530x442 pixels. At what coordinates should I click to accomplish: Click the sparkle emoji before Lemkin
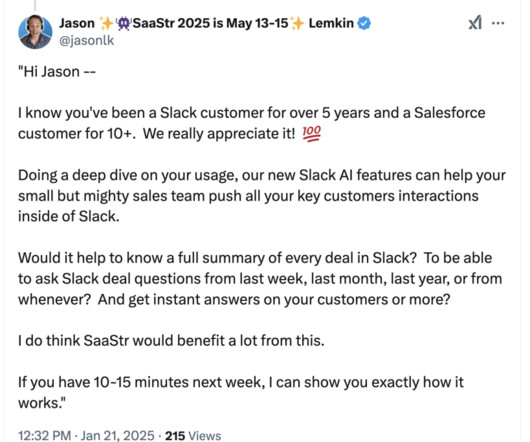297,23
